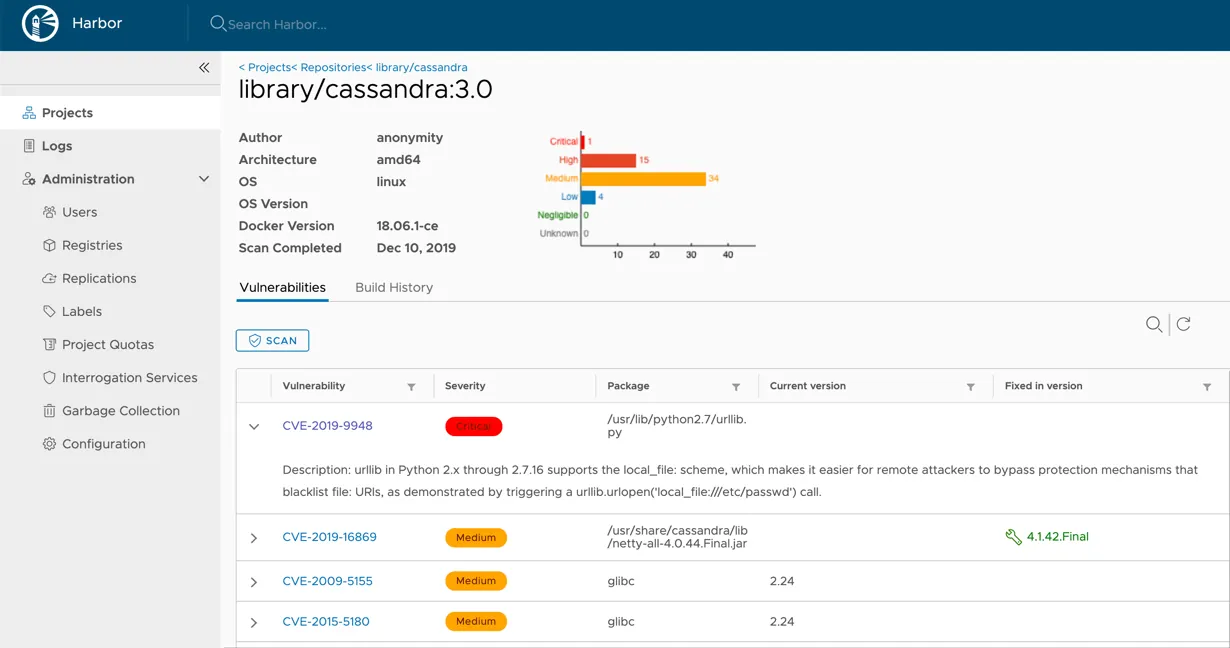The image size is (1230, 648).
Task: Filter the Package column
Action: coord(736,387)
